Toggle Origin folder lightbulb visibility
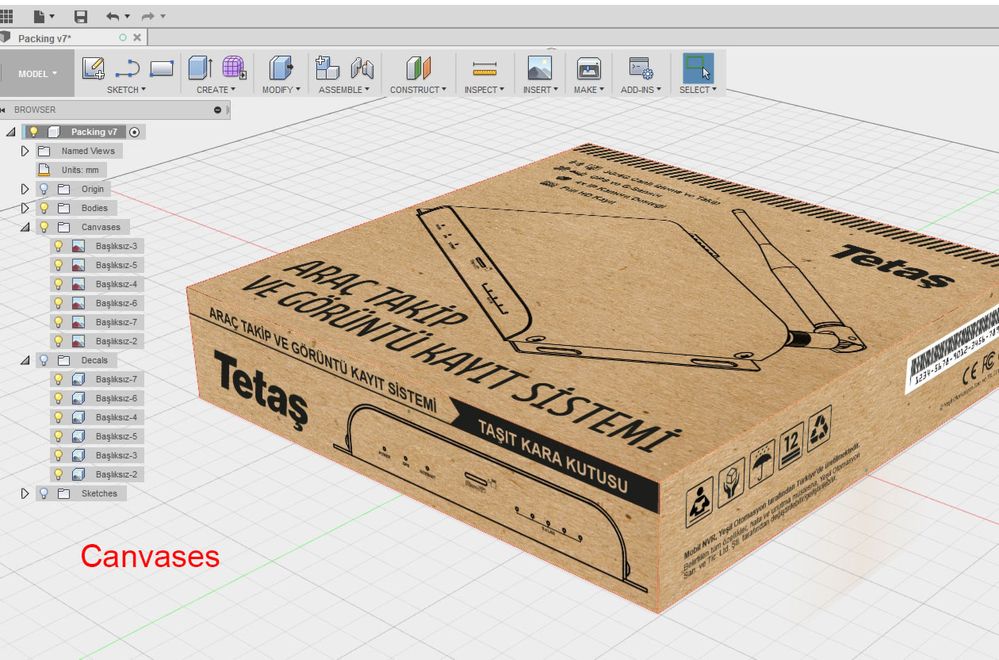 (44, 189)
